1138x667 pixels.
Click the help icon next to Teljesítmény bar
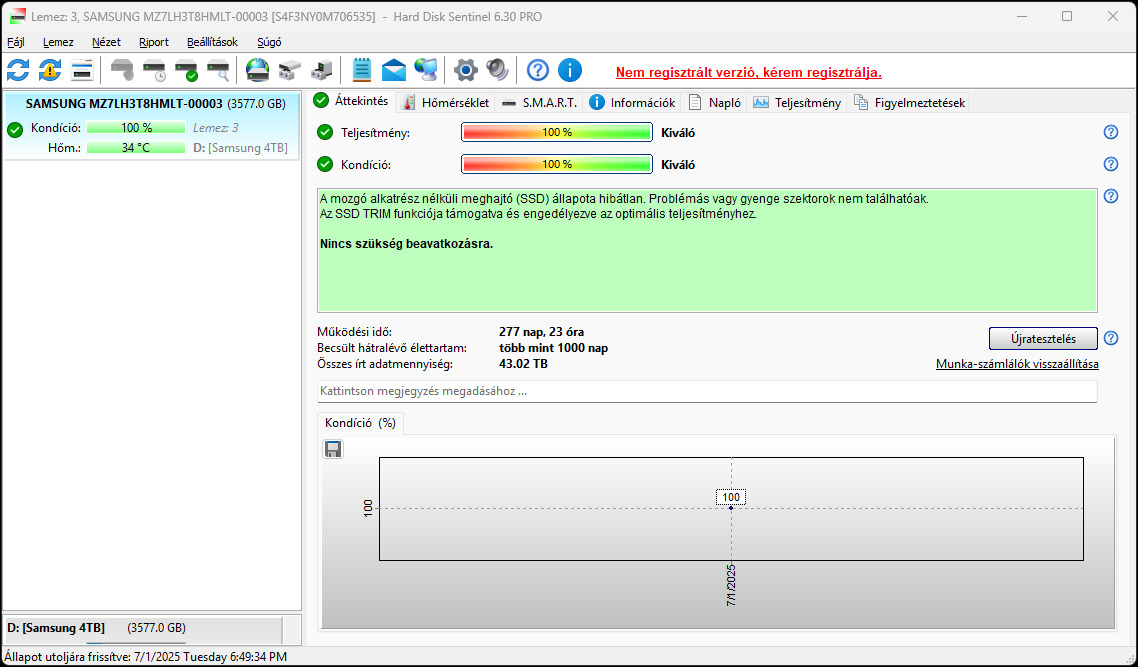(1110, 132)
